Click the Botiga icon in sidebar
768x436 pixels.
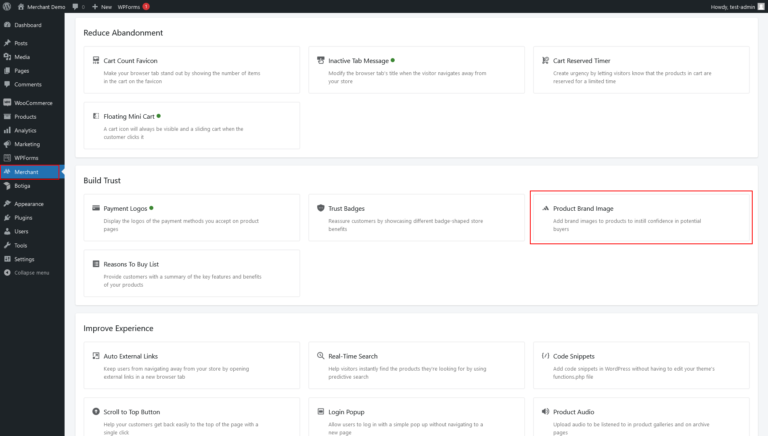coord(7,186)
